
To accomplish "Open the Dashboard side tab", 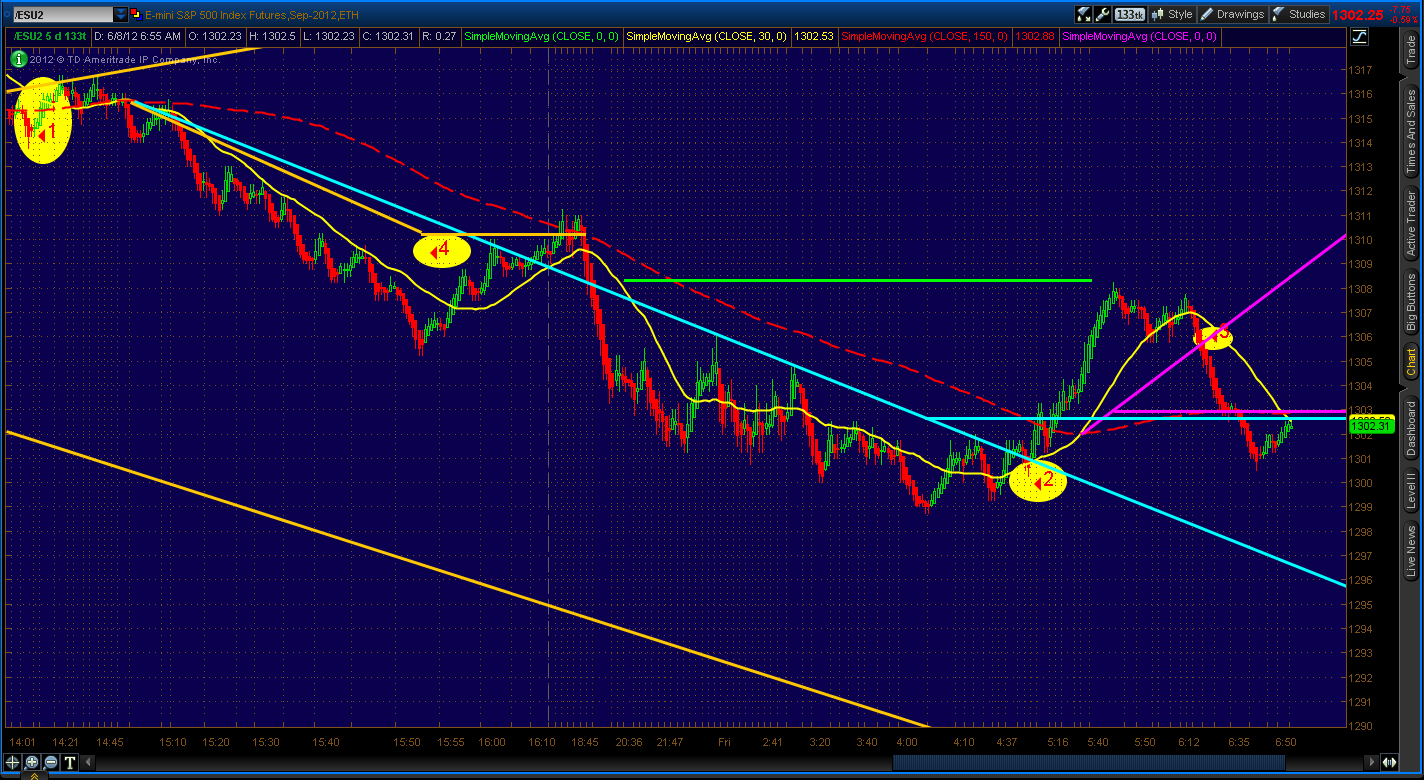I will [1411, 431].
